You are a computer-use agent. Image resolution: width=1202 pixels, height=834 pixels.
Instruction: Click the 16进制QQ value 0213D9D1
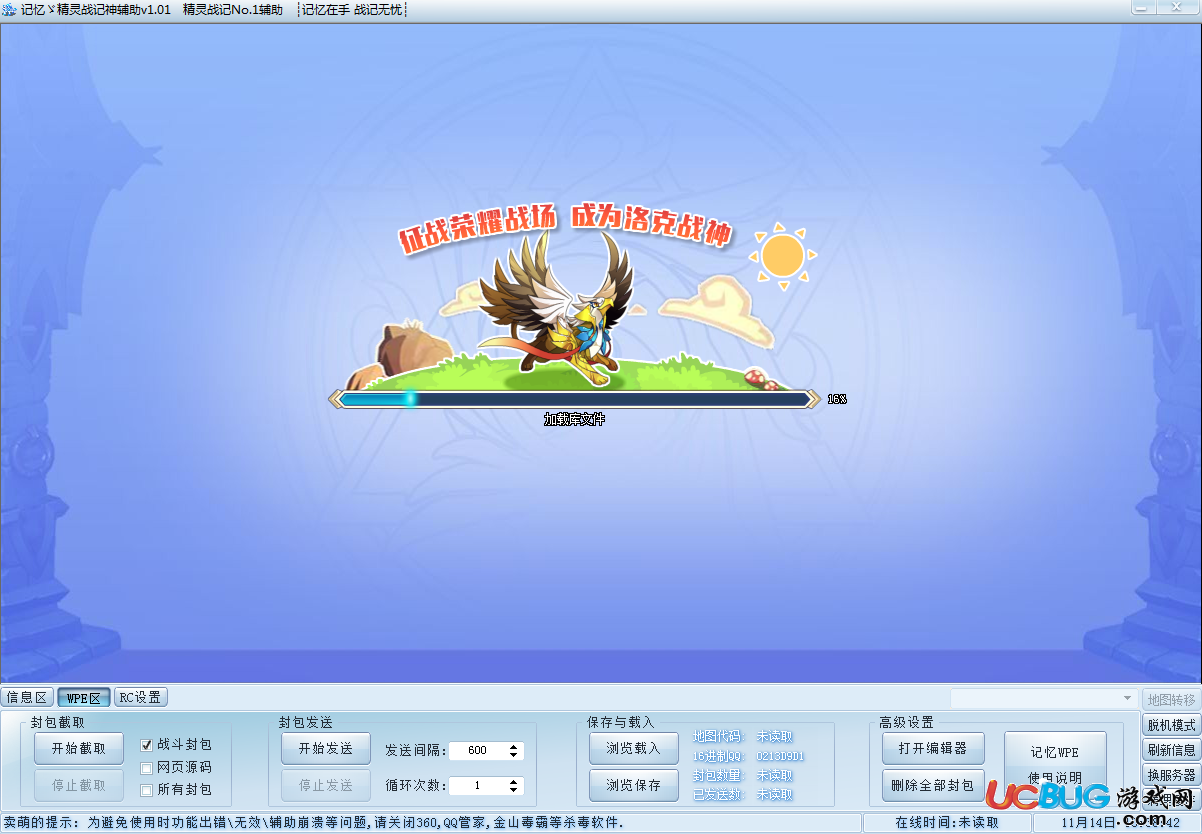(780, 756)
